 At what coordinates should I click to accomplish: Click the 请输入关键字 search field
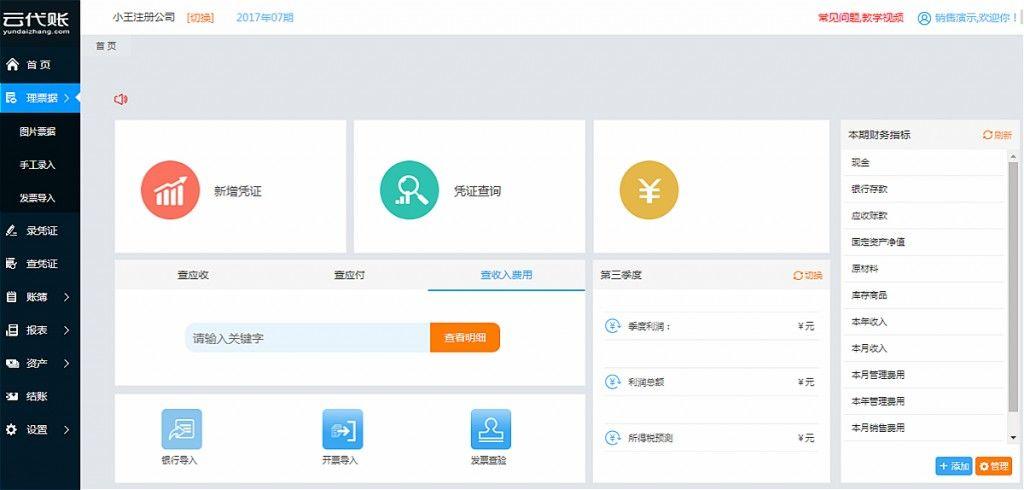[308, 338]
